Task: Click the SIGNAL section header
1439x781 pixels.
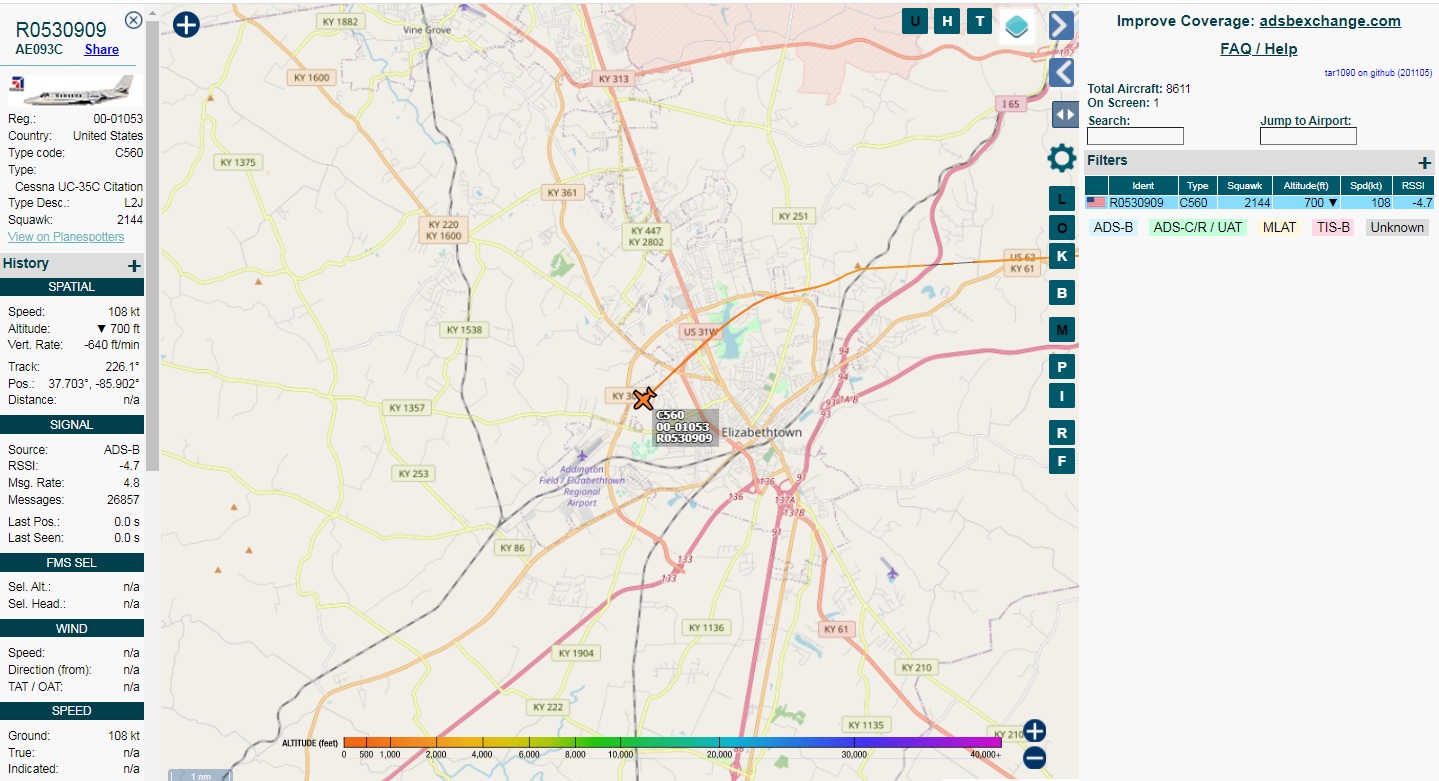Action: pyautogui.click(x=72, y=425)
